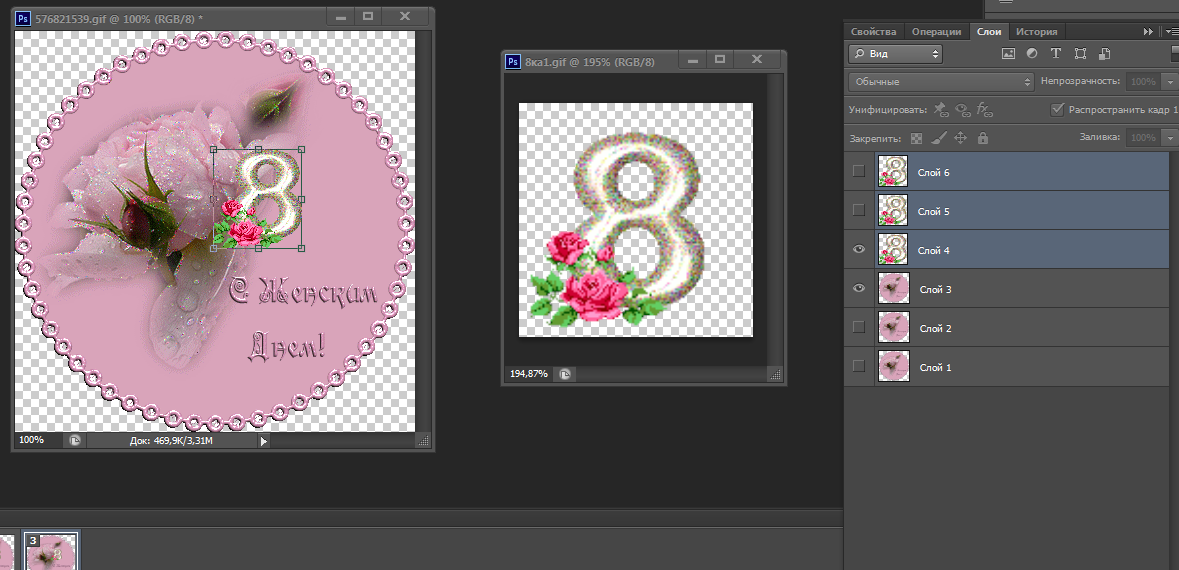The width and height of the screenshot is (1179, 570).
Task: Lock transparent pixels of the layer
Action: click(x=917, y=139)
